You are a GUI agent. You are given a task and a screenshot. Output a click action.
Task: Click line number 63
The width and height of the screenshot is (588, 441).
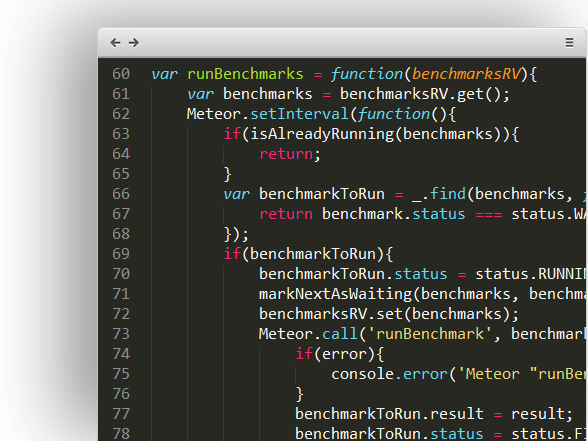[x=121, y=134]
